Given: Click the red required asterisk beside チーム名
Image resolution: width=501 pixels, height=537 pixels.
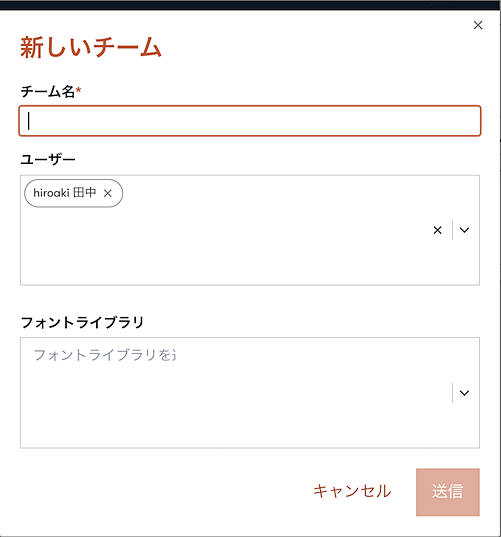Looking at the screenshot, I should (78, 90).
